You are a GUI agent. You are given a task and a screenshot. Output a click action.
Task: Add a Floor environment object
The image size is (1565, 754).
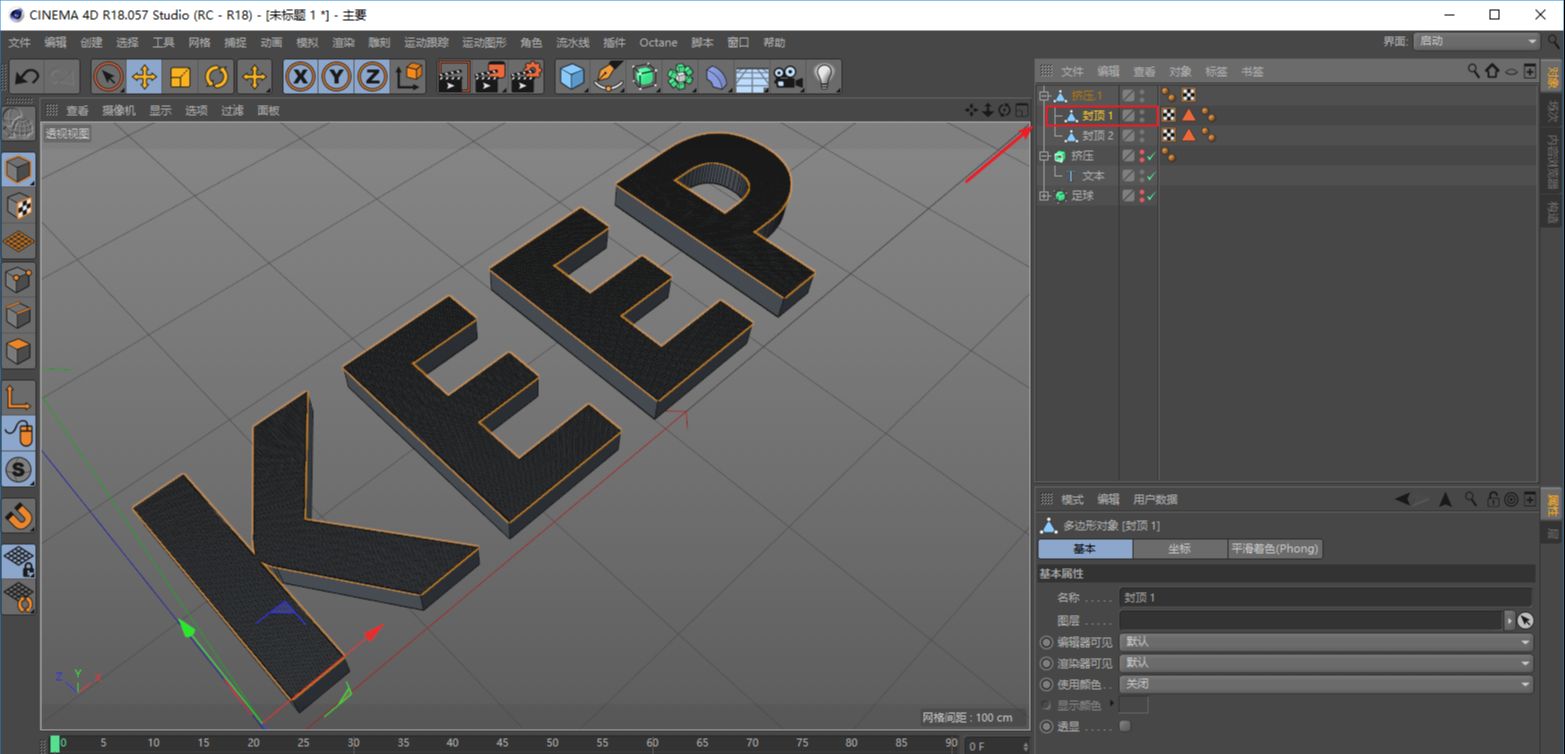point(752,77)
